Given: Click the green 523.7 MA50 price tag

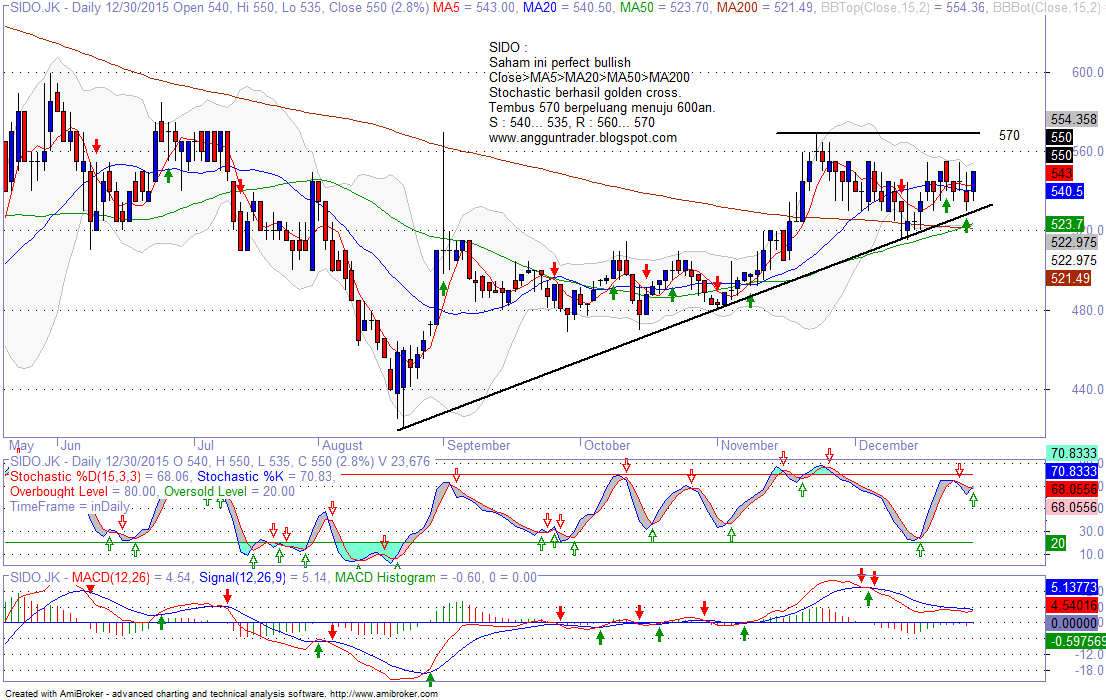Looking at the screenshot, I should pyautogui.click(x=1066, y=224).
